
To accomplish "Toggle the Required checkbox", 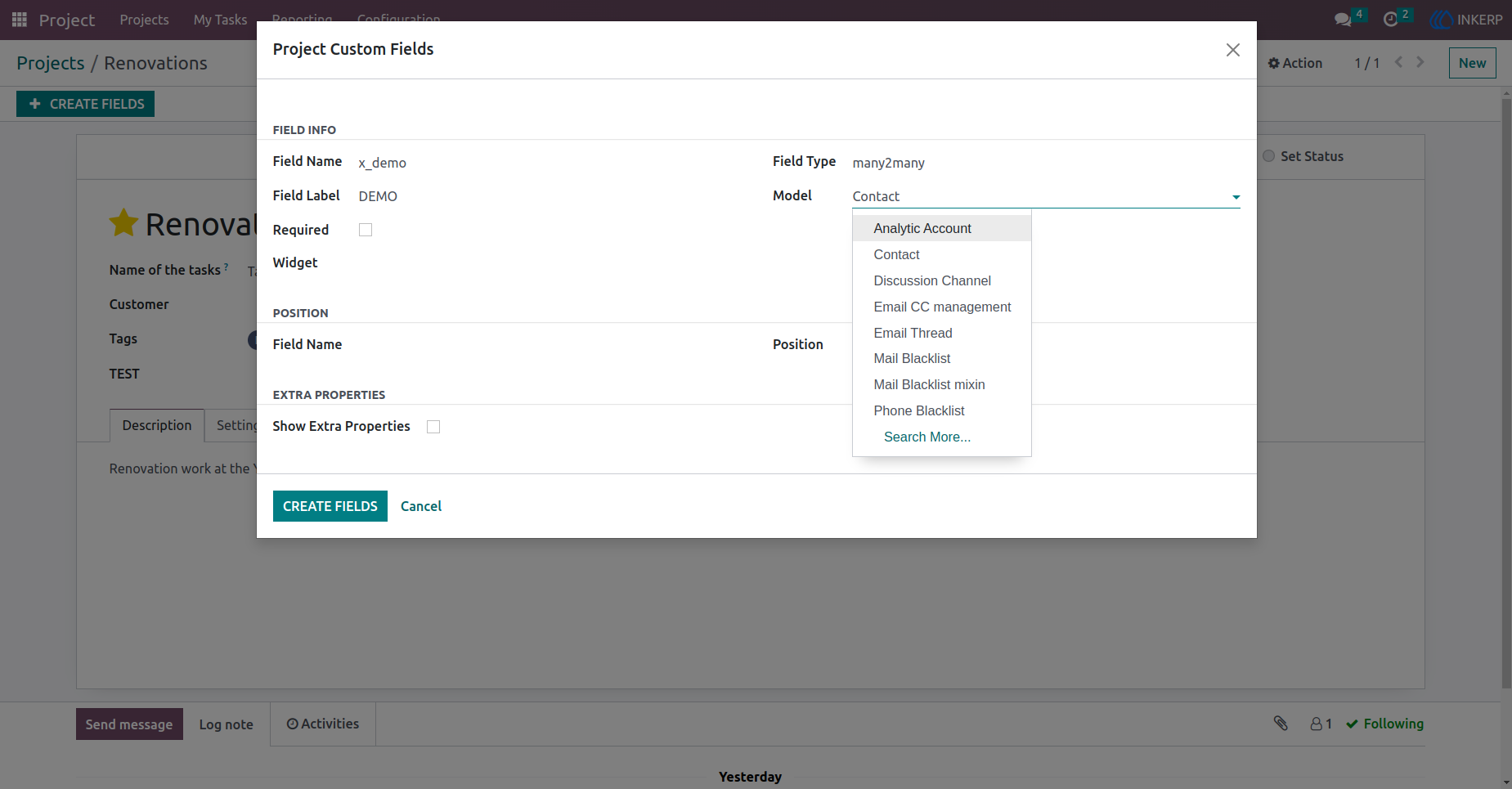I will [366, 230].
